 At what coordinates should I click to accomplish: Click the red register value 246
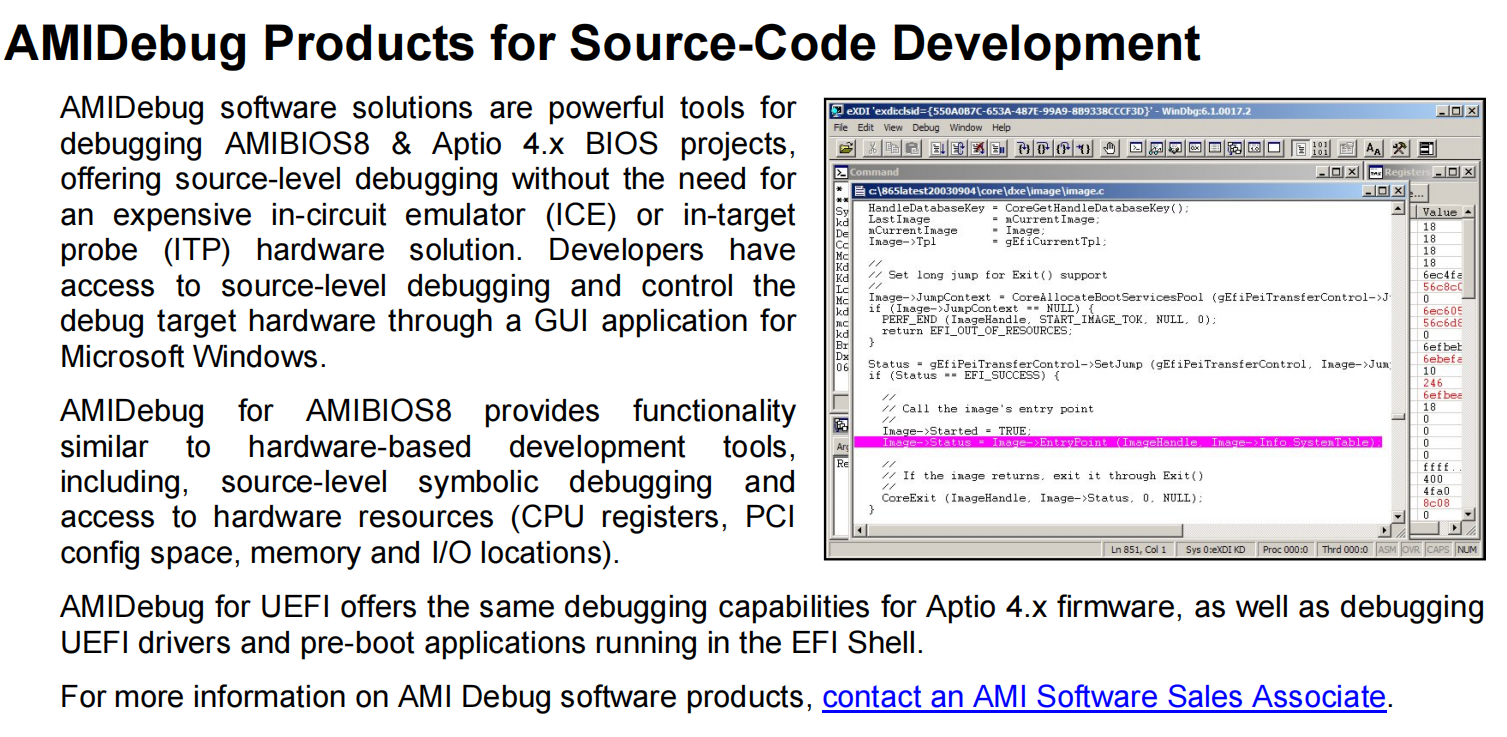[1433, 383]
